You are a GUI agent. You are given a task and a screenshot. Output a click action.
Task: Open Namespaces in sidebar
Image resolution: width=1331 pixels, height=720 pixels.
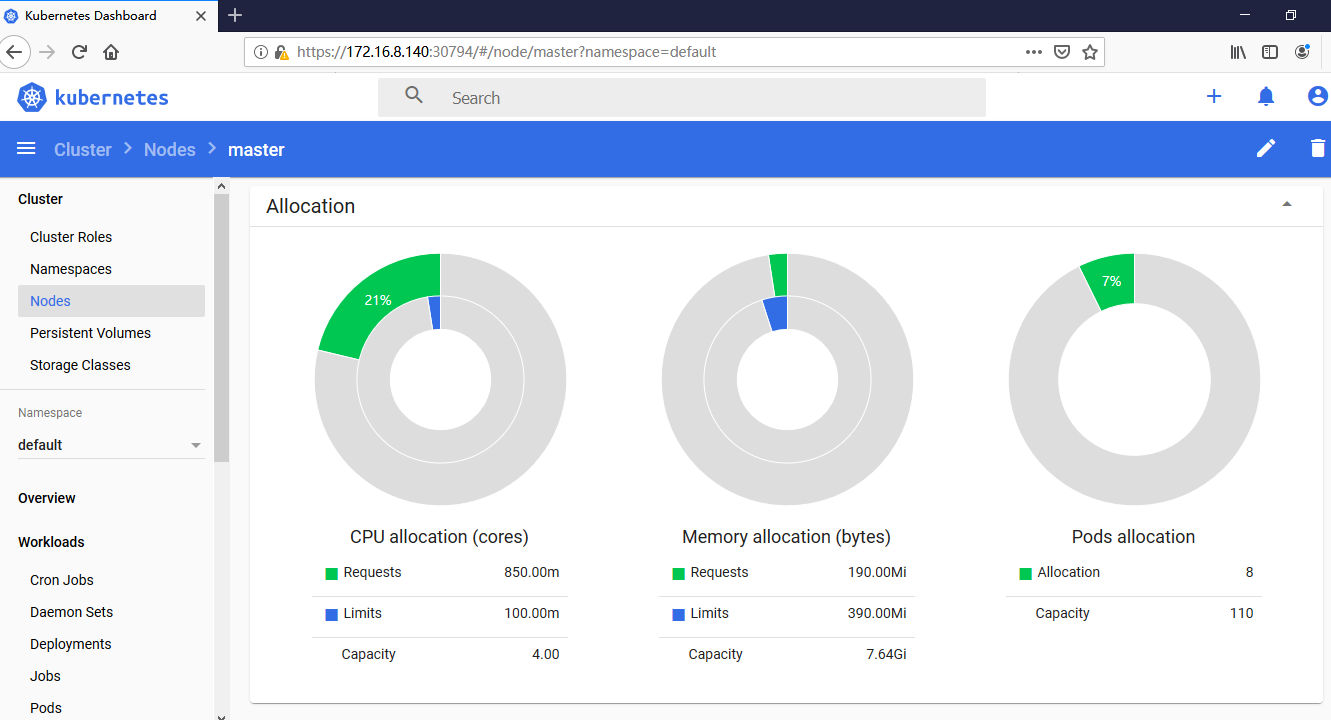(71, 269)
